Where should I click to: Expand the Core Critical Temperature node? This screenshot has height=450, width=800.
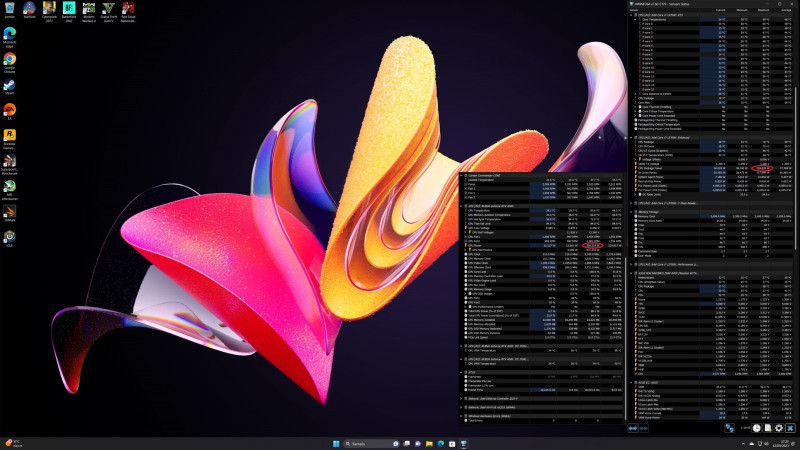click(636, 111)
